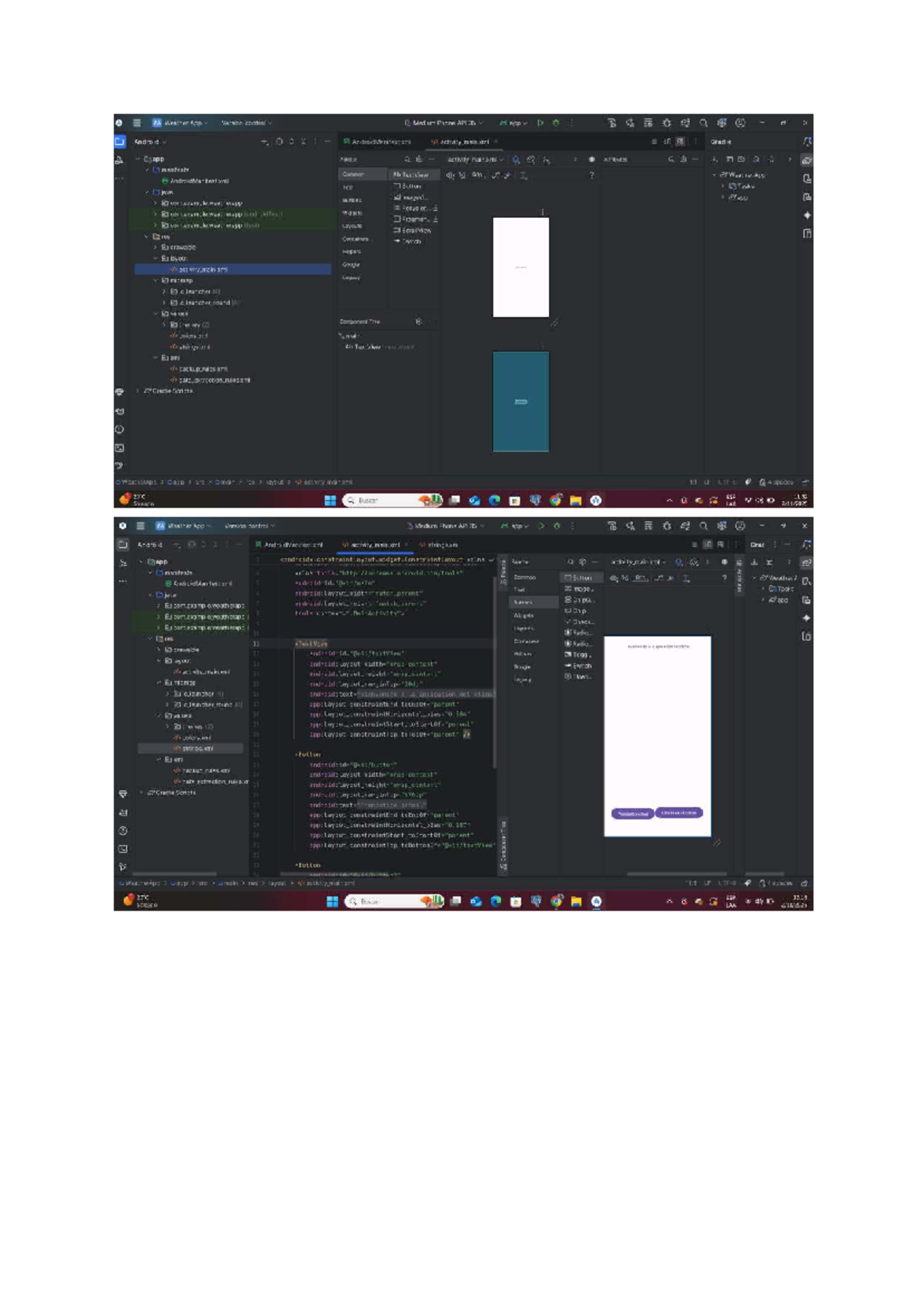Select TextView in Component Tree, top screenshot
The height and width of the screenshot is (1305, 924).
381,347
